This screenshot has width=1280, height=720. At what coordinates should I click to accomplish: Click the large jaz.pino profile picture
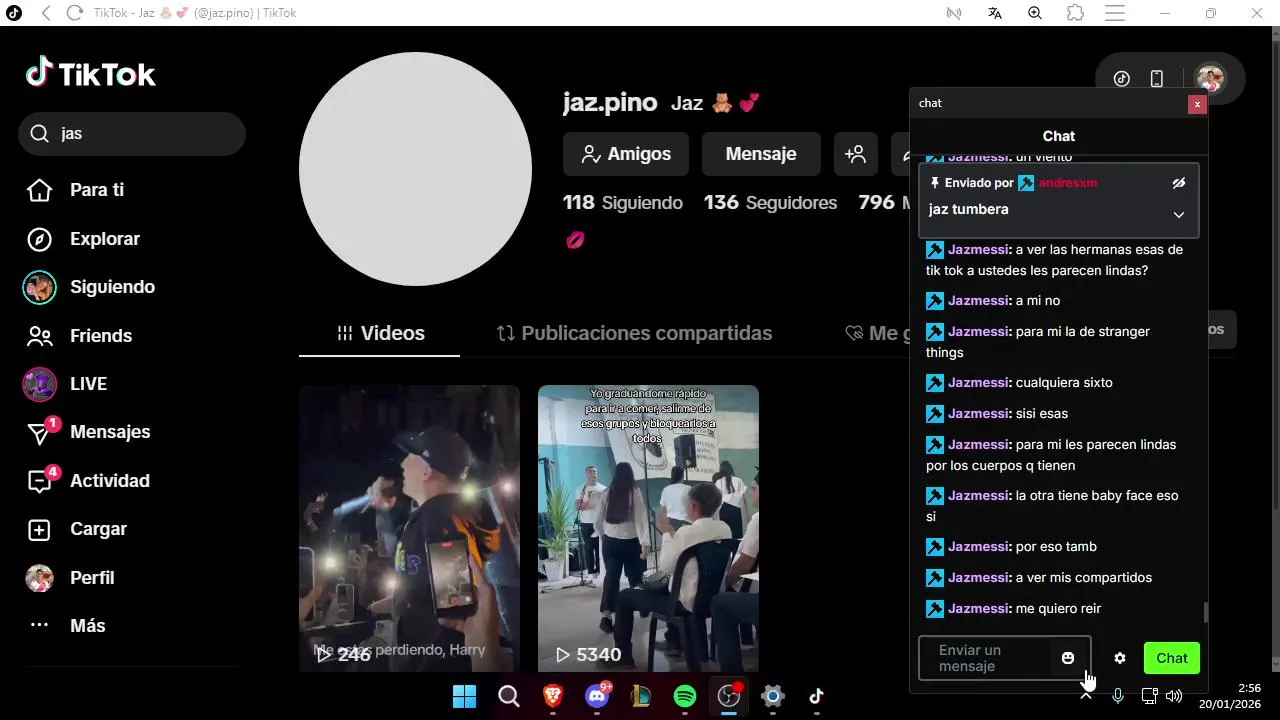click(415, 169)
